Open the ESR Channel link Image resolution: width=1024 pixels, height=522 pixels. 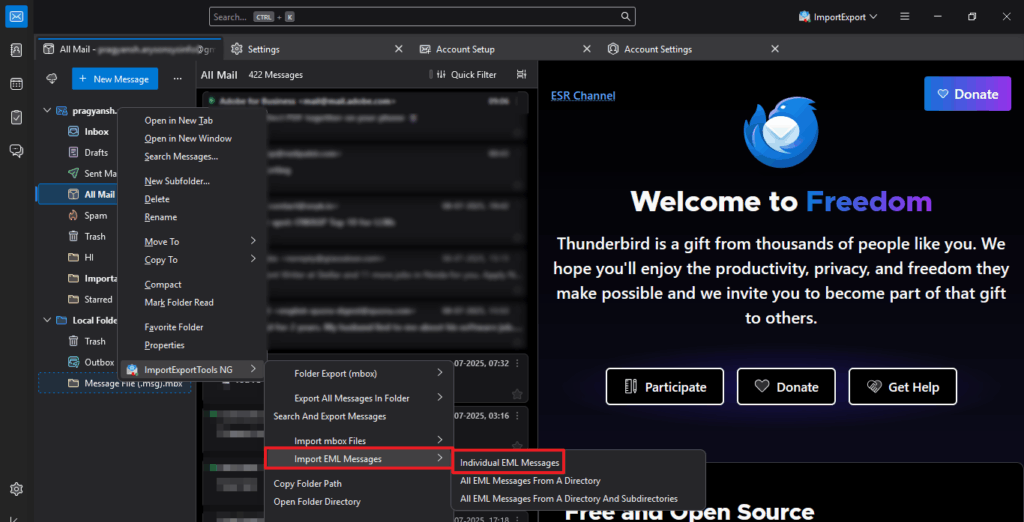coord(583,95)
